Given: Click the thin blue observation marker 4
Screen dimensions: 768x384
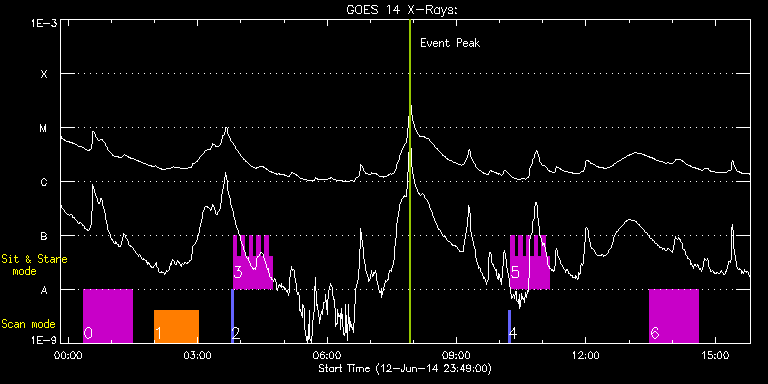Looking at the screenshot, I should [509, 326].
